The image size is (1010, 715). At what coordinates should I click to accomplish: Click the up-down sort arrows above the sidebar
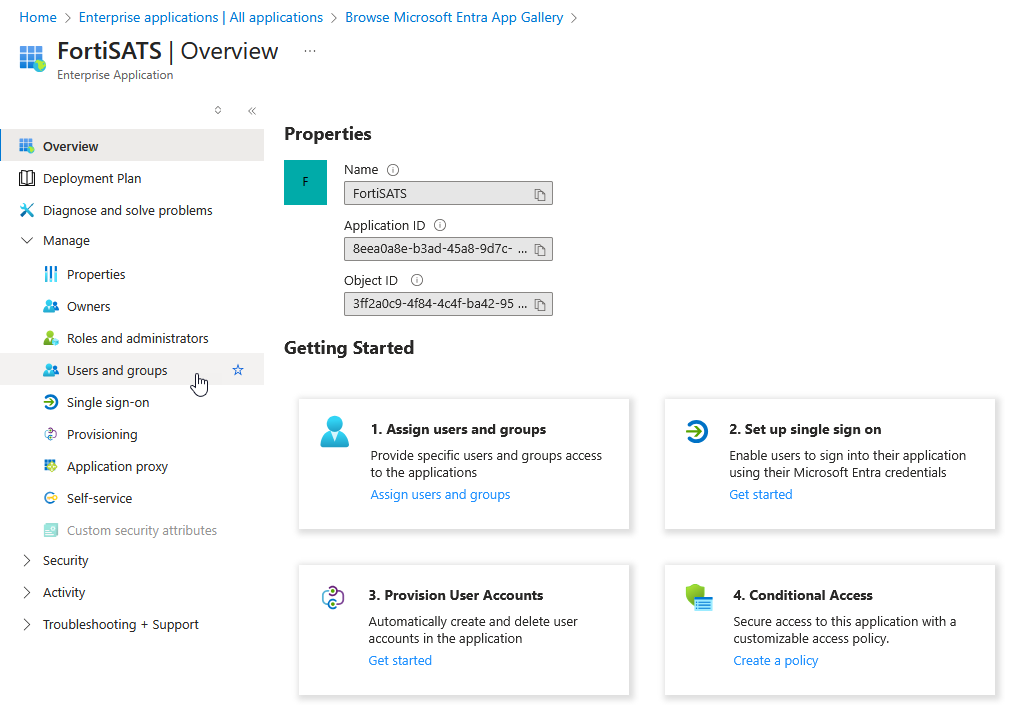tap(218, 110)
